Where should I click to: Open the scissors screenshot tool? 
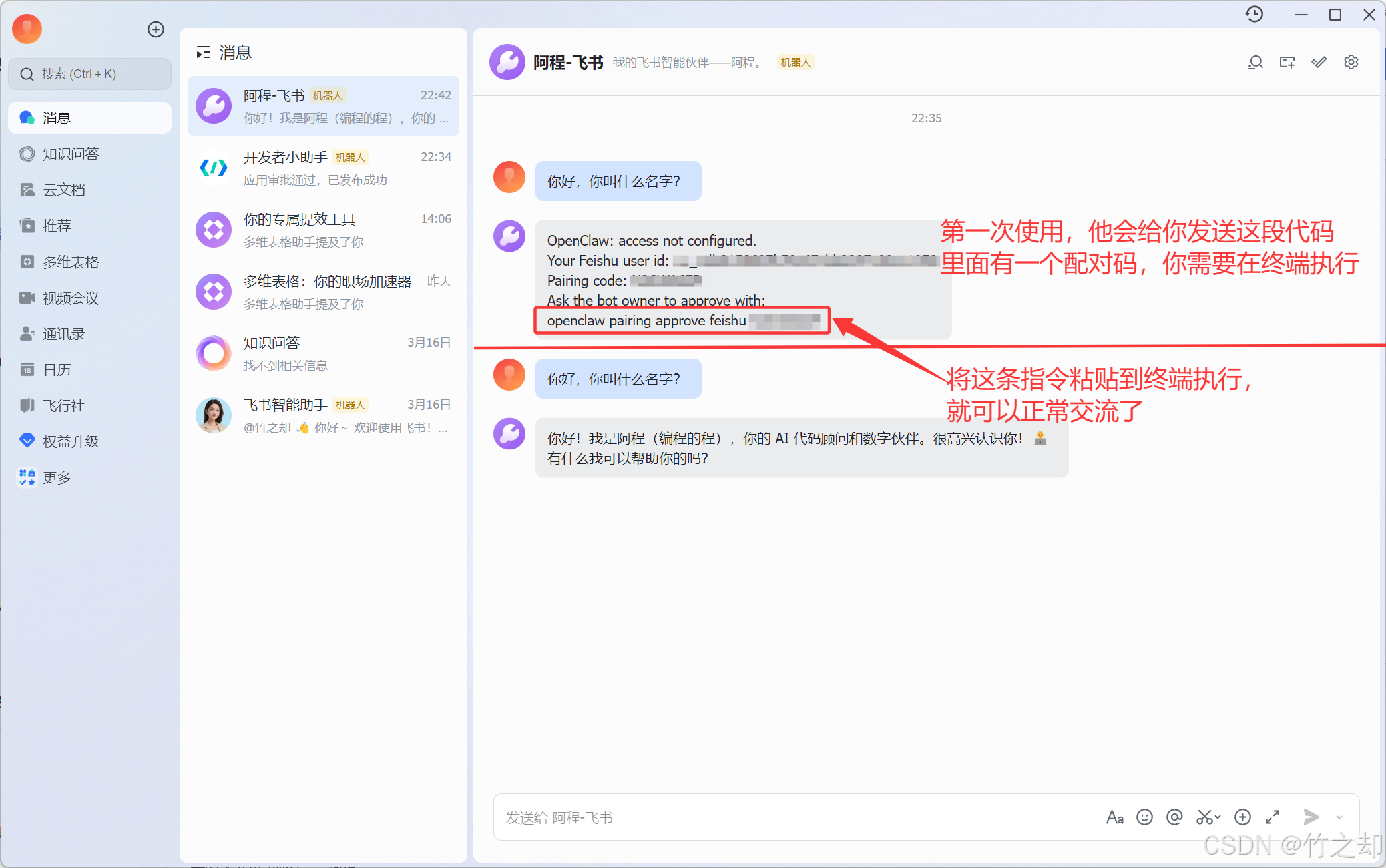click(1204, 817)
